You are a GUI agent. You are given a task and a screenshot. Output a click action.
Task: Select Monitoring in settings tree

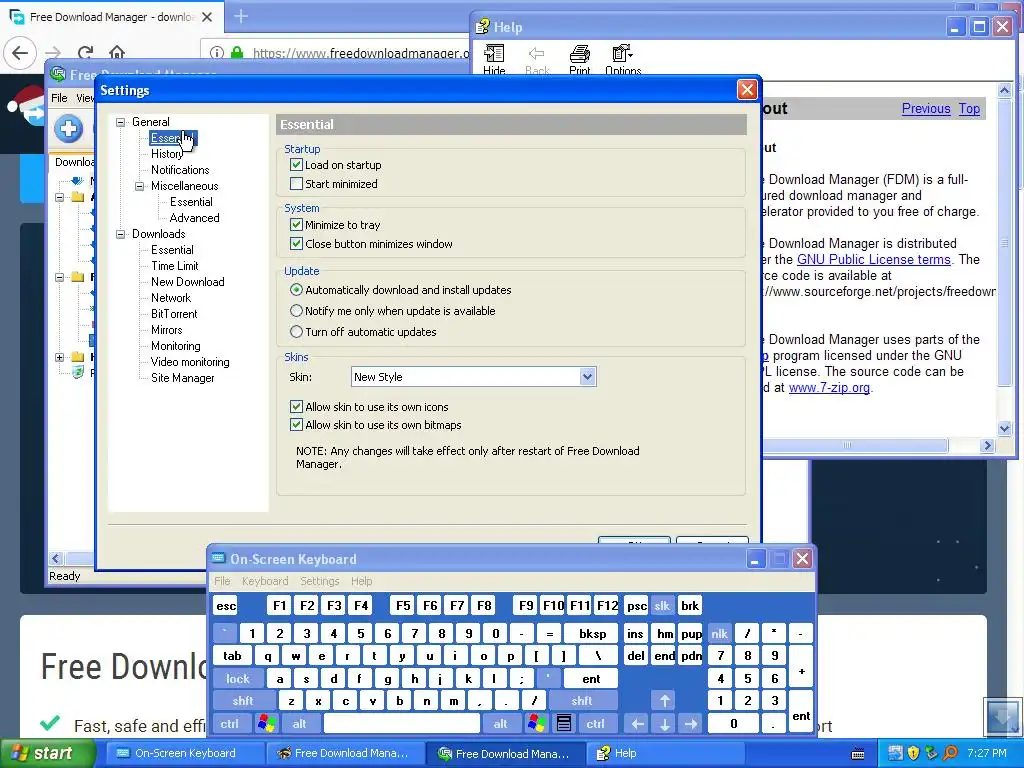[176, 346]
